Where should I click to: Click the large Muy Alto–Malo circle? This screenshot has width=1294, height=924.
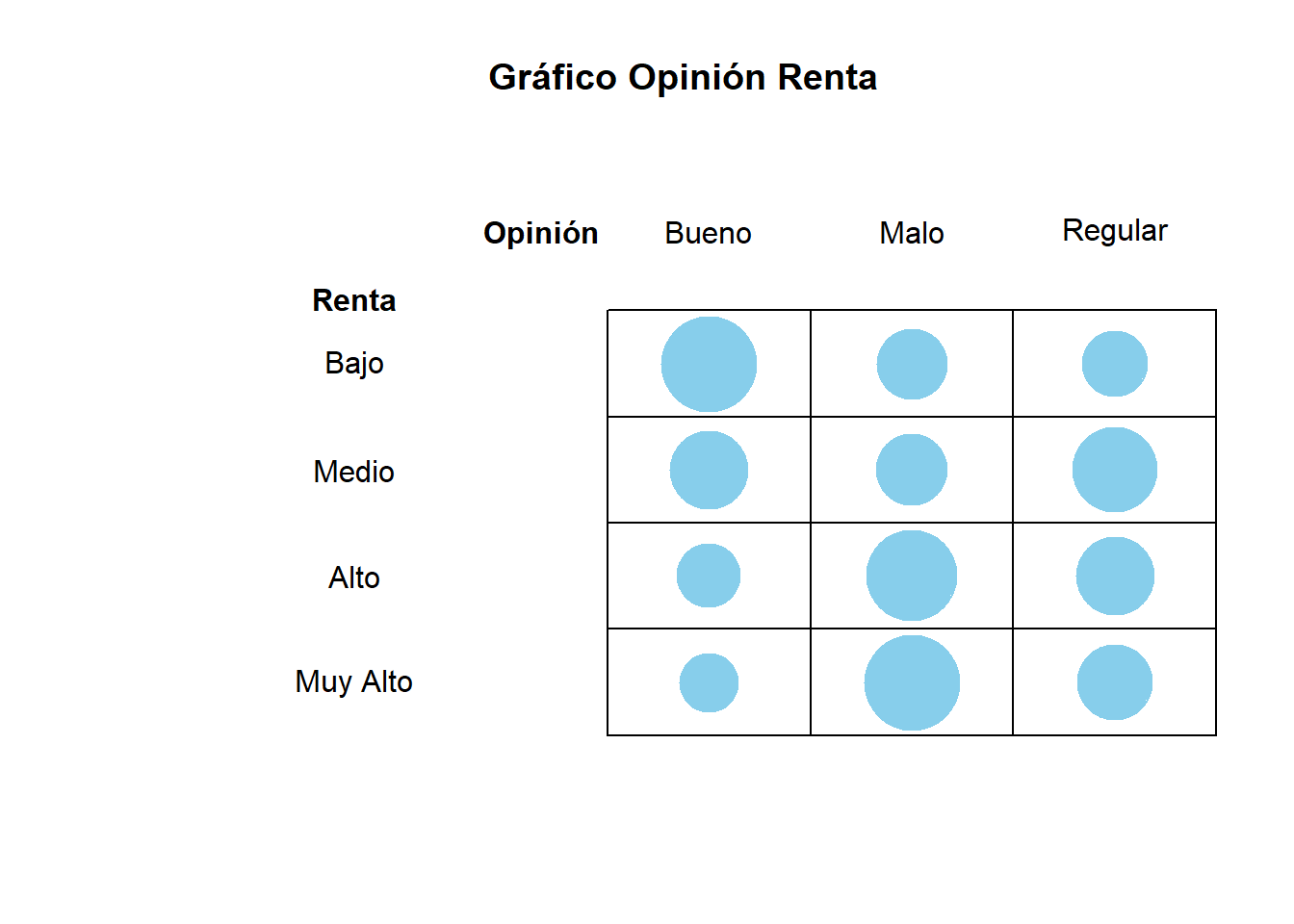(x=912, y=682)
